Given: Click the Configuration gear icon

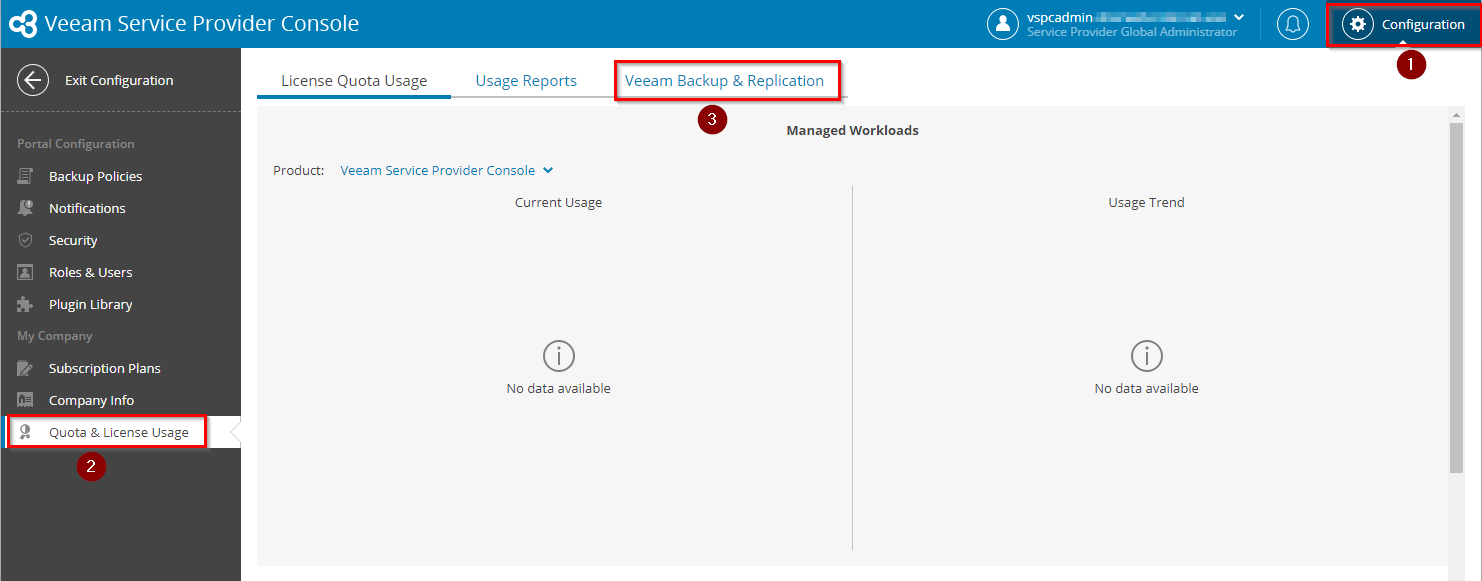Looking at the screenshot, I should click(1358, 25).
